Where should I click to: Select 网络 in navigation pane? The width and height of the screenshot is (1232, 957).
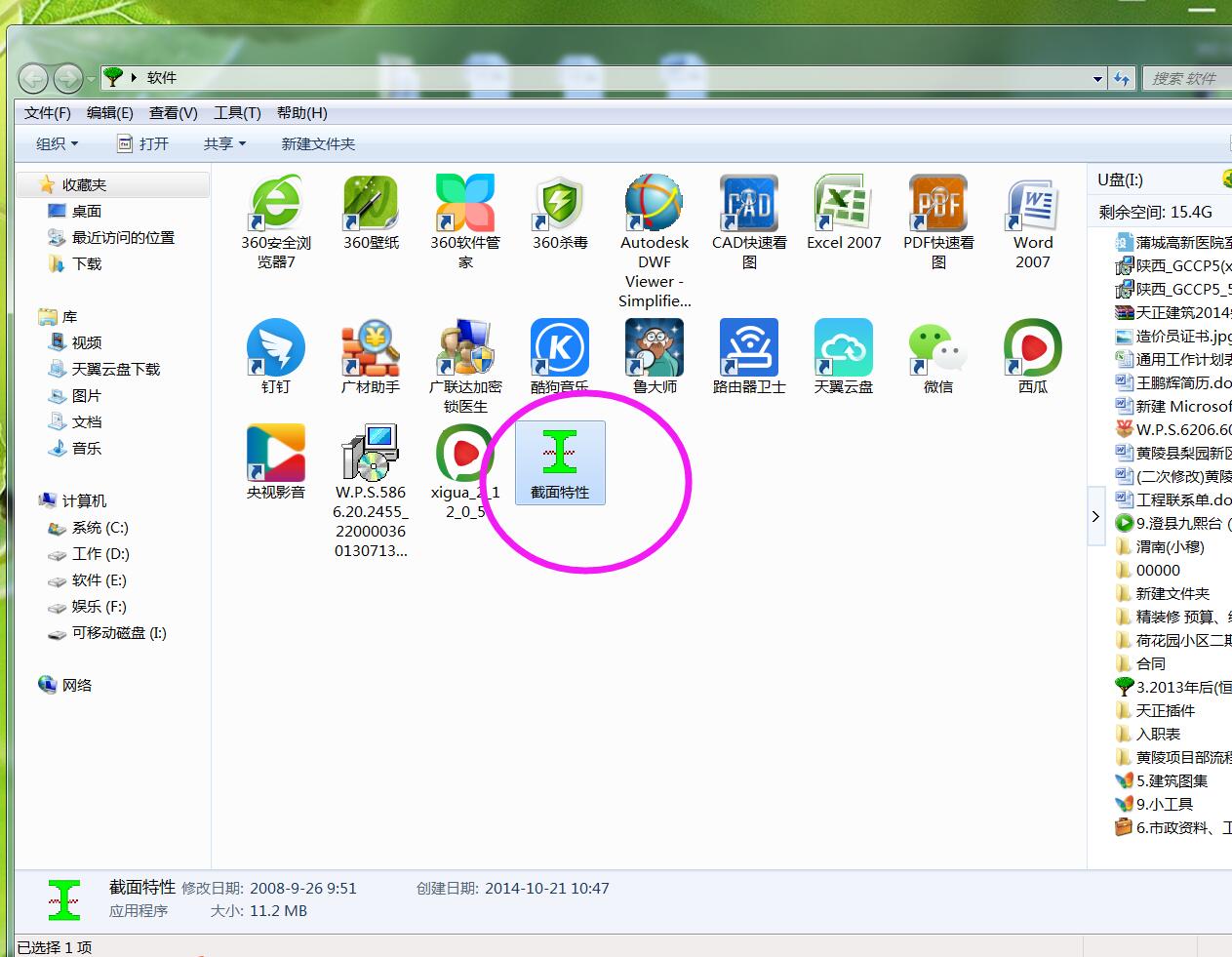click(76, 685)
